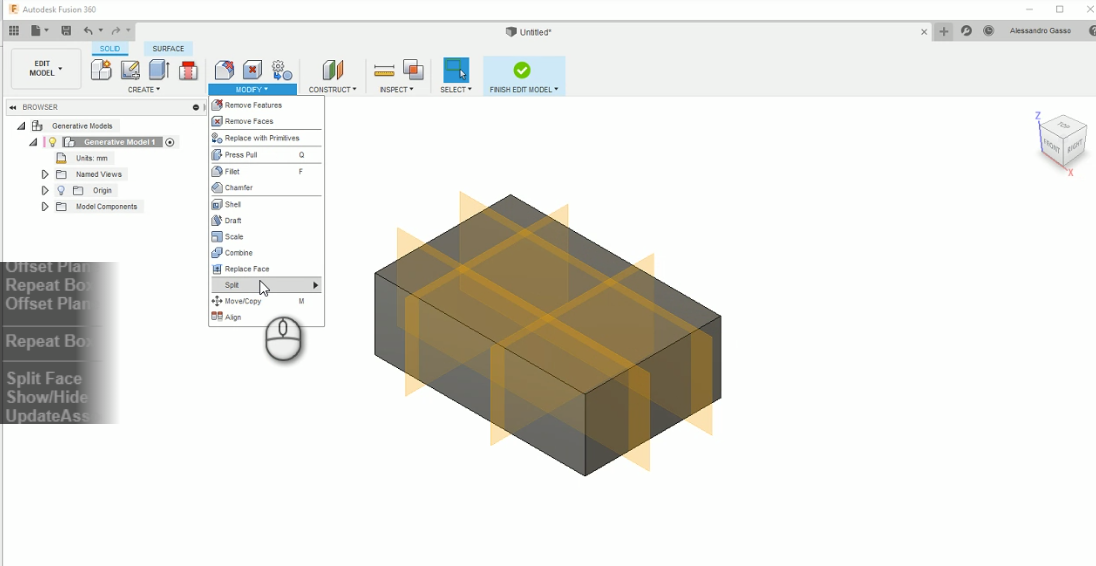Select the Extrude tool icon
The height and width of the screenshot is (566, 1096).
[x=159, y=70]
